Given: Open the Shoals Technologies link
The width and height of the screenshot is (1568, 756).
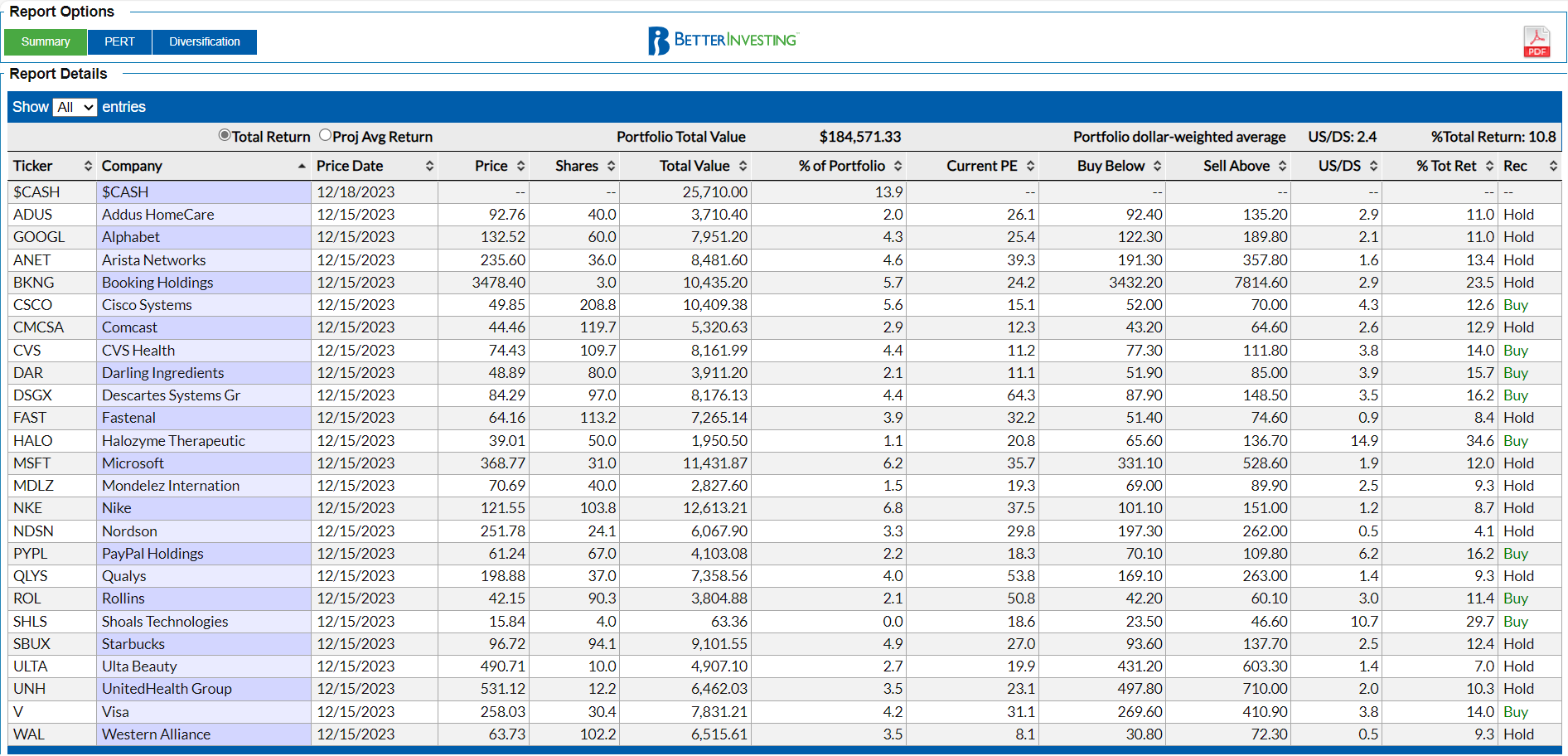Looking at the screenshot, I should point(165,622).
